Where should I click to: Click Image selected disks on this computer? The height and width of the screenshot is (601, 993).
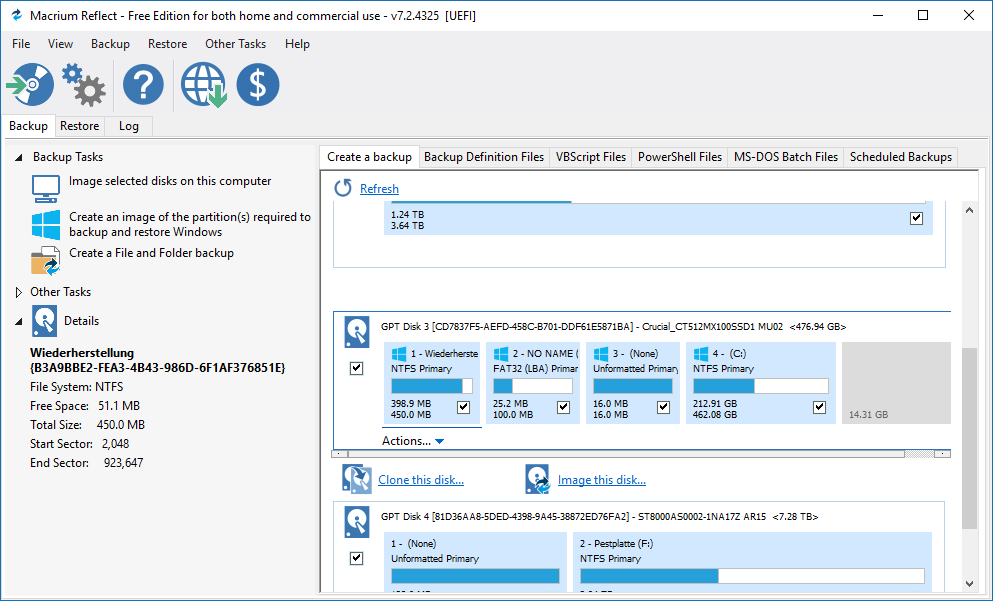click(x=170, y=181)
